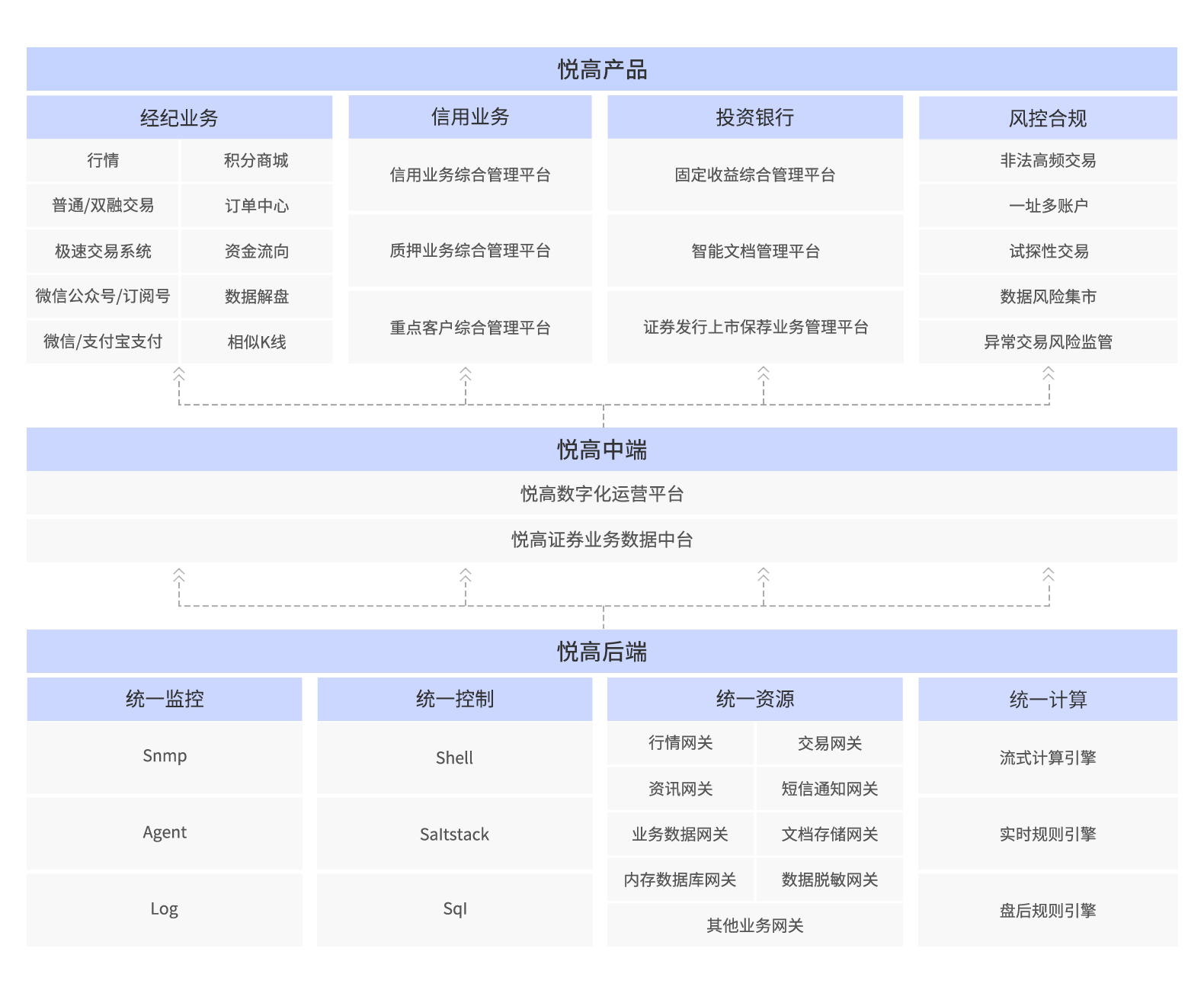Click the 数据脱敏网关 cell
1204x990 pixels.
[x=830, y=879]
